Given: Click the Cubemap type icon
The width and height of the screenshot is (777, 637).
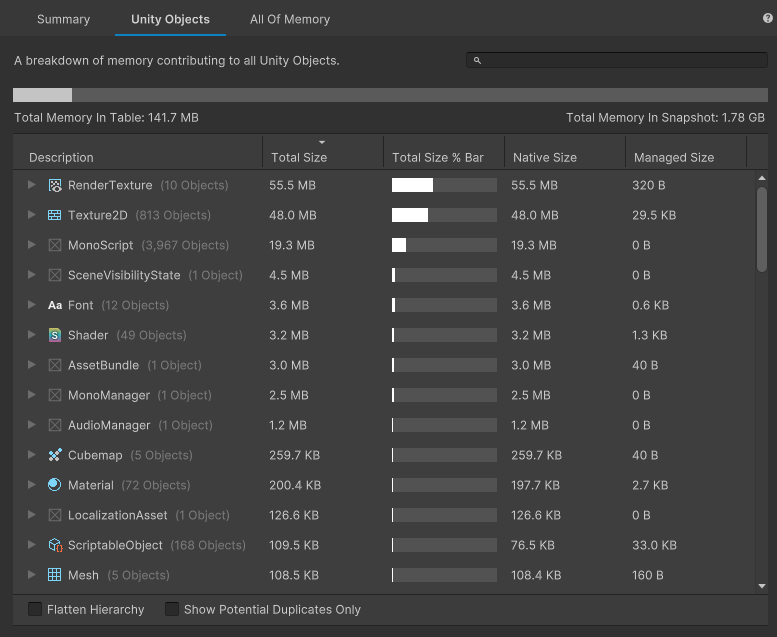Looking at the screenshot, I should click(x=55, y=455).
